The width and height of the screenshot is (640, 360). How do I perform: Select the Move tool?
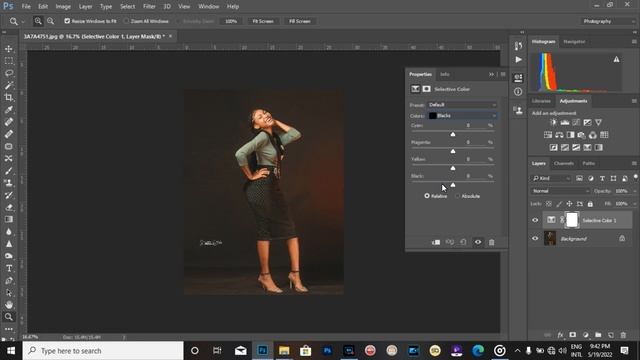click(x=9, y=49)
